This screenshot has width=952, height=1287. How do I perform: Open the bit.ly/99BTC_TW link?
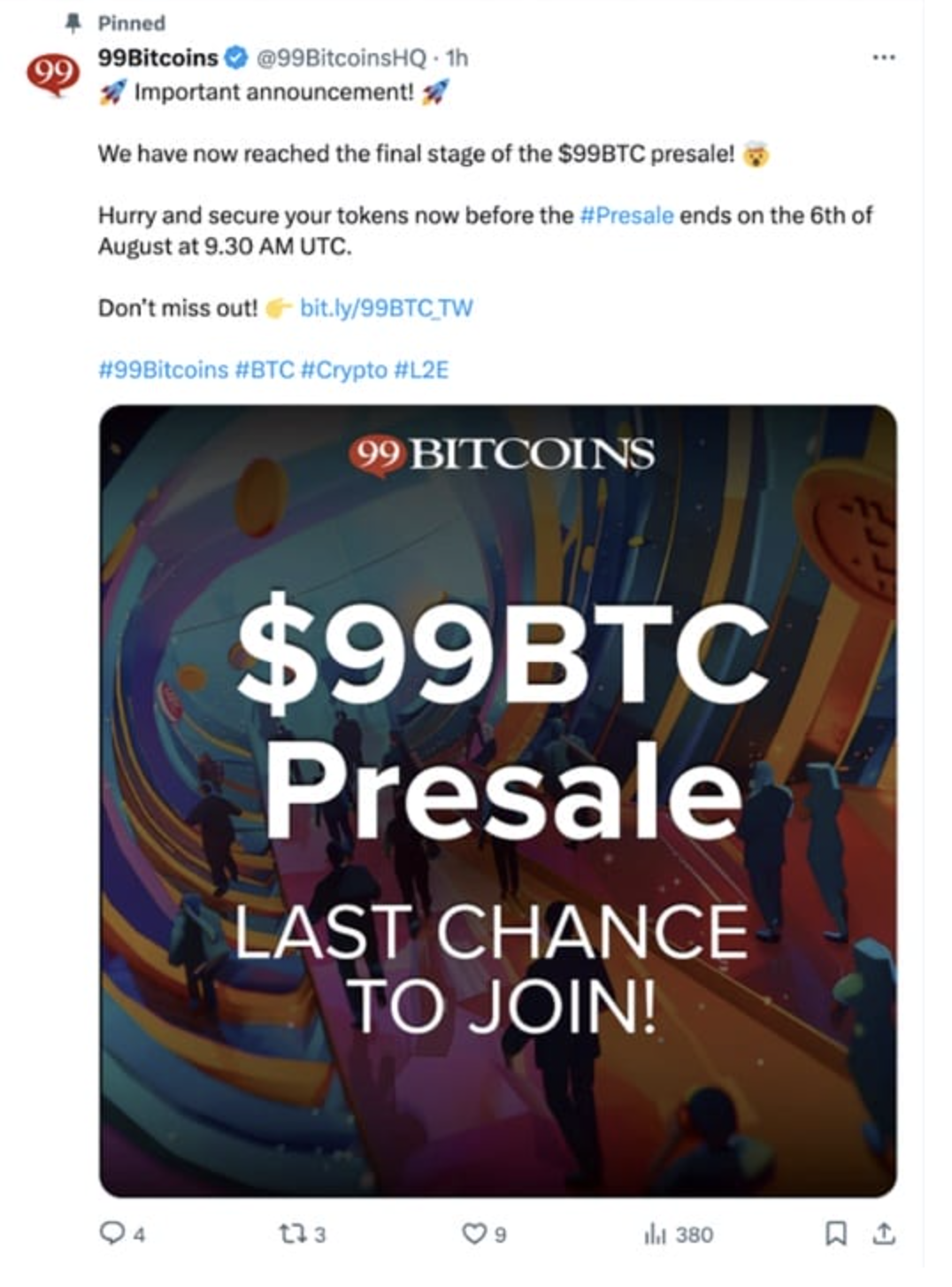[x=387, y=308]
